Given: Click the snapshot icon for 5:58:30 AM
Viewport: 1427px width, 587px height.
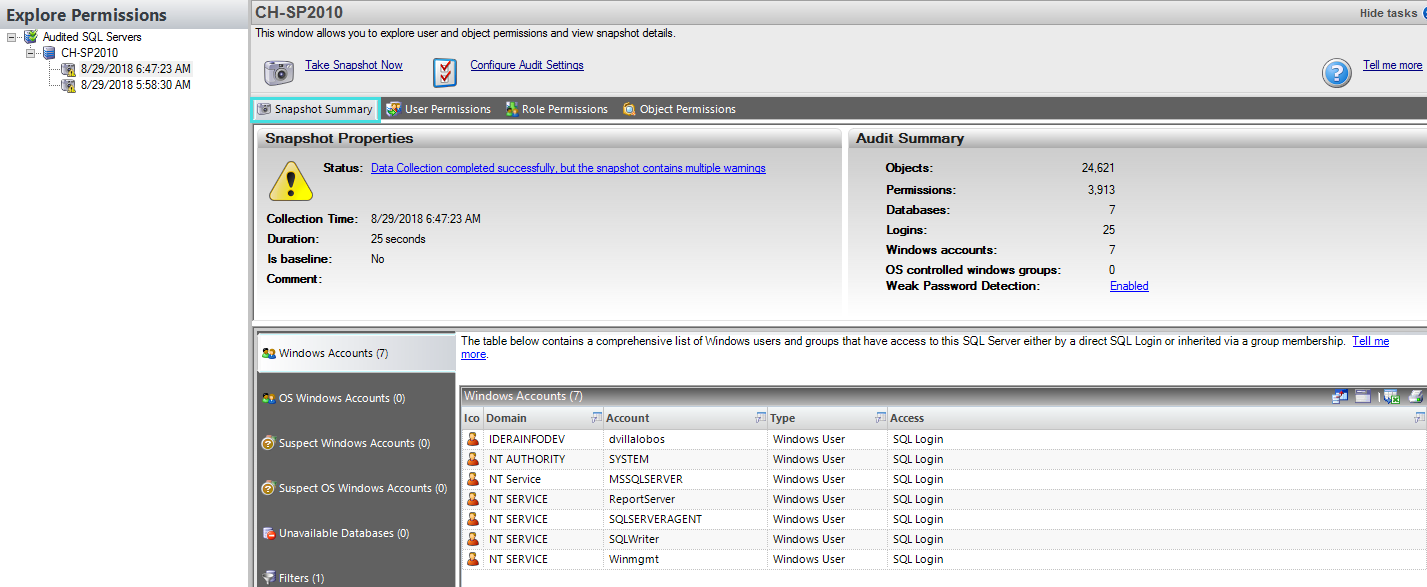Looking at the screenshot, I should [x=68, y=85].
